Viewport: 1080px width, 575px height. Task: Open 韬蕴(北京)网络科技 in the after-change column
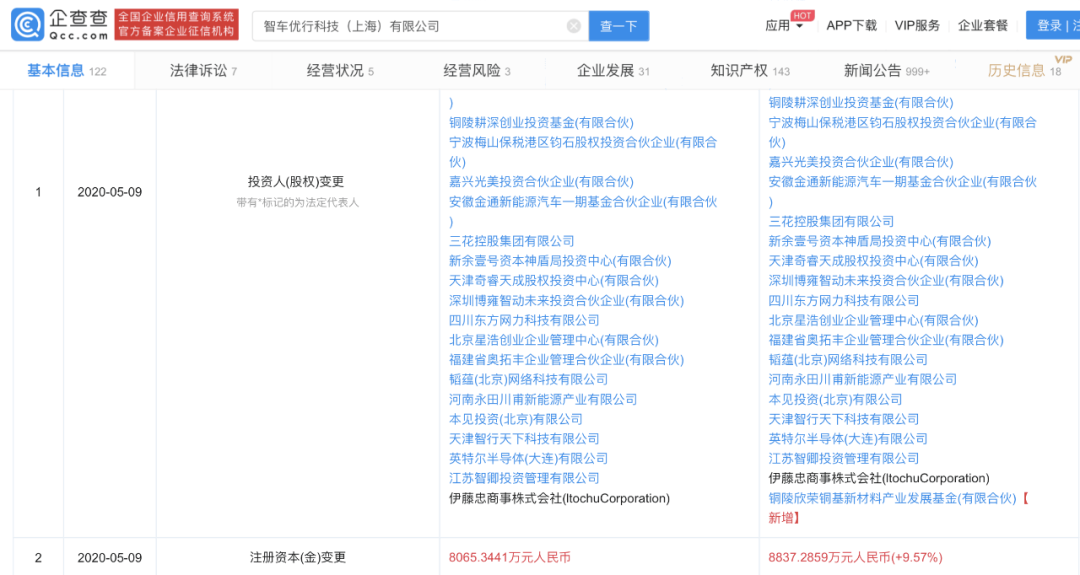click(848, 359)
